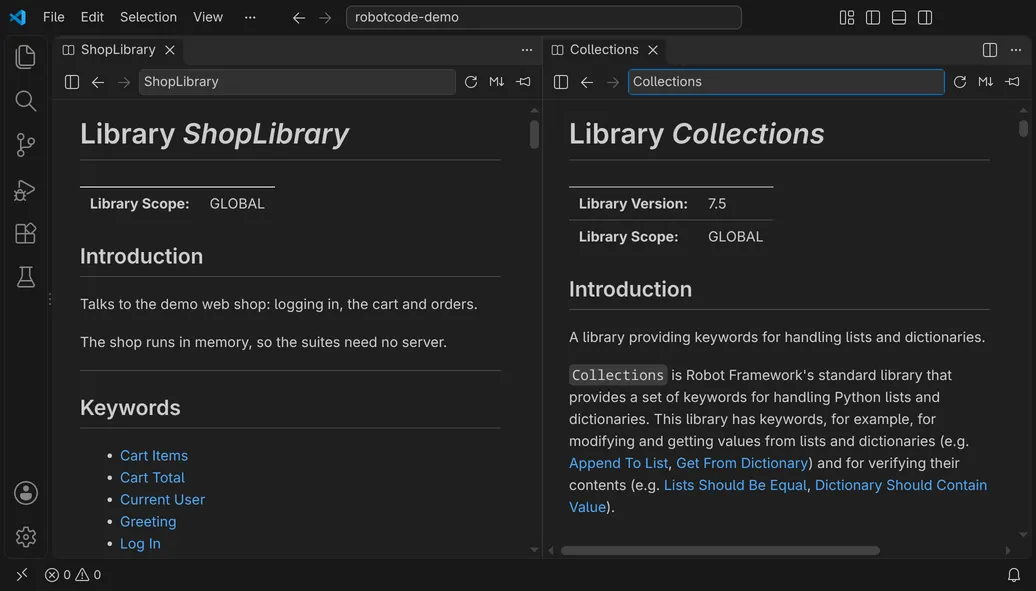
Task: Open more actions for Collections editor group
Action: [x=1016, y=50]
